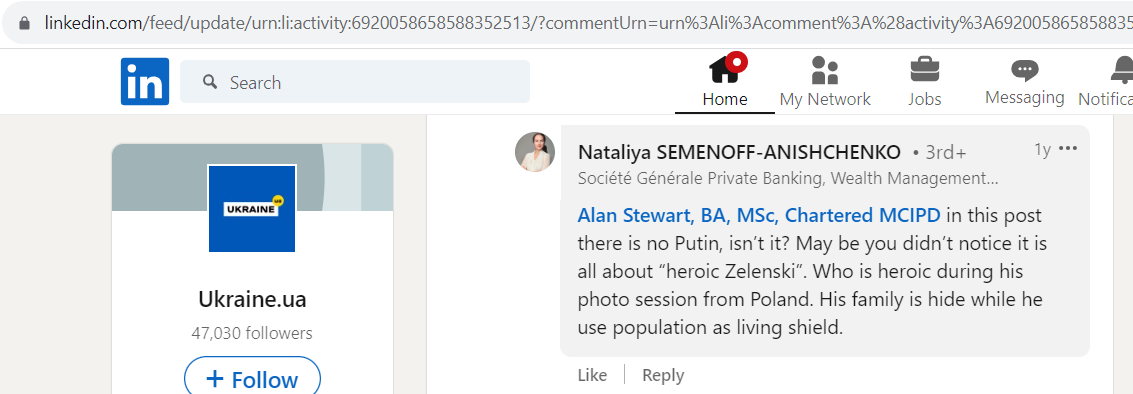1133x394 pixels.
Task: Click the LinkedIn logo icon
Action: (145, 82)
